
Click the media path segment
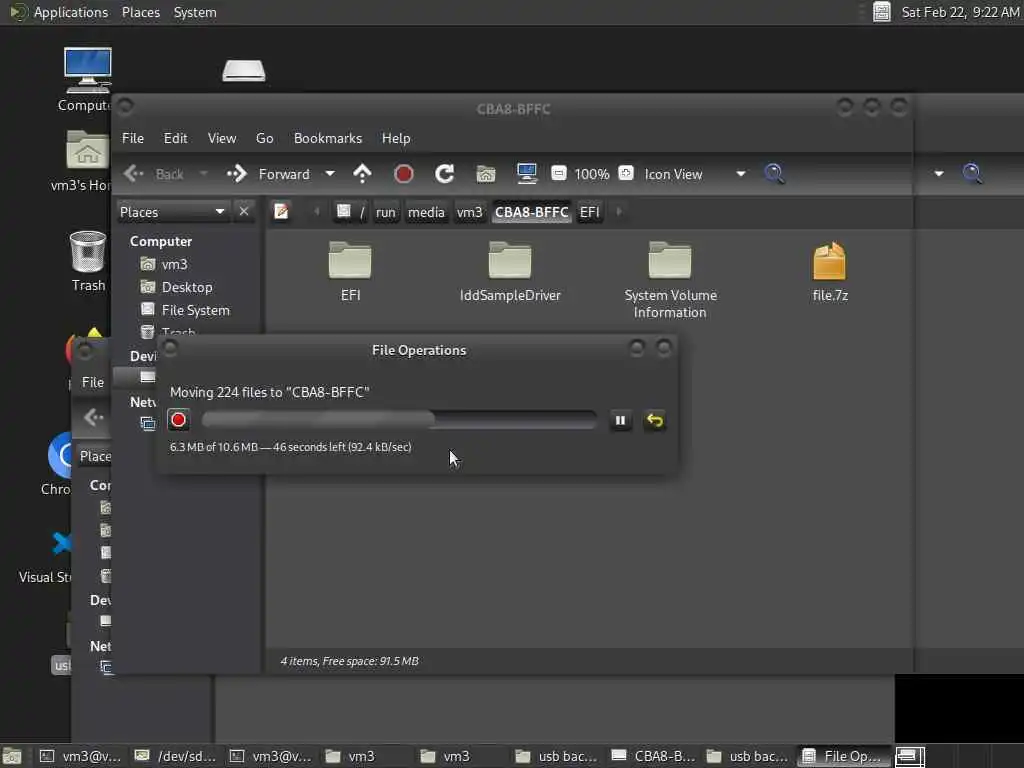[426, 212]
